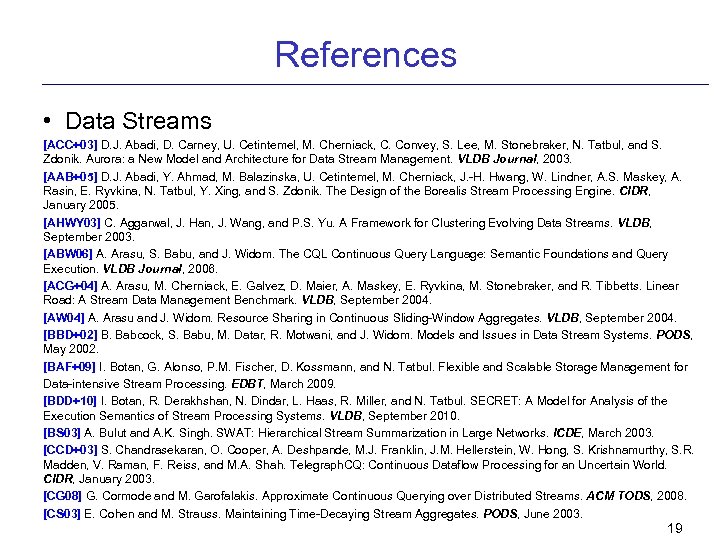Screen dimensions: 720x540
Task: Click 'SECRET' in the BDD+10 title
Action: (x=495, y=401)
